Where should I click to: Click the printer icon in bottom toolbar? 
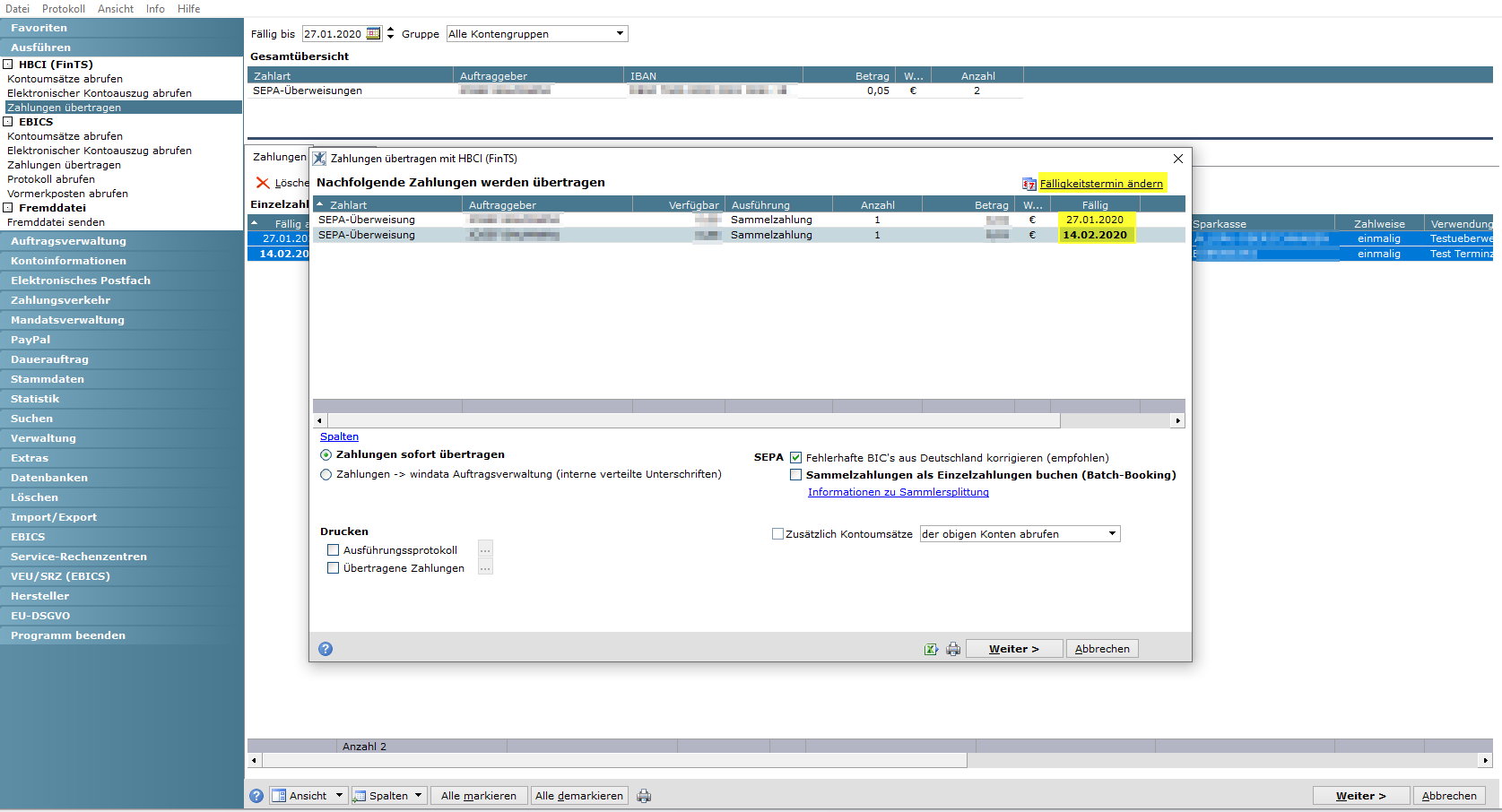point(644,796)
